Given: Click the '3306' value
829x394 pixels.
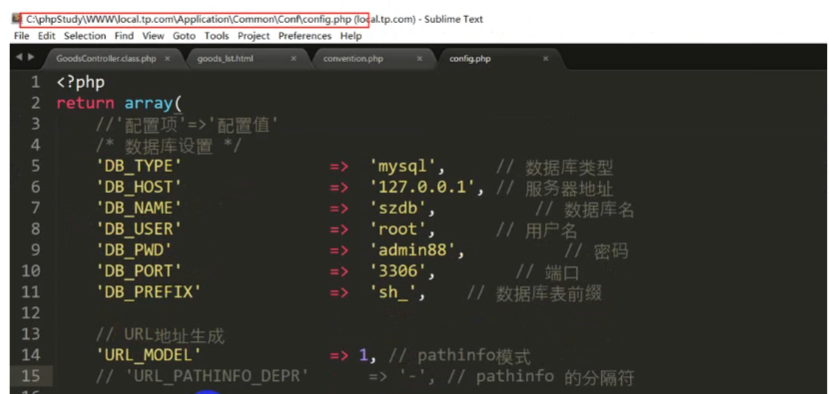Looking at the screenshot, I should pos(399,271).
